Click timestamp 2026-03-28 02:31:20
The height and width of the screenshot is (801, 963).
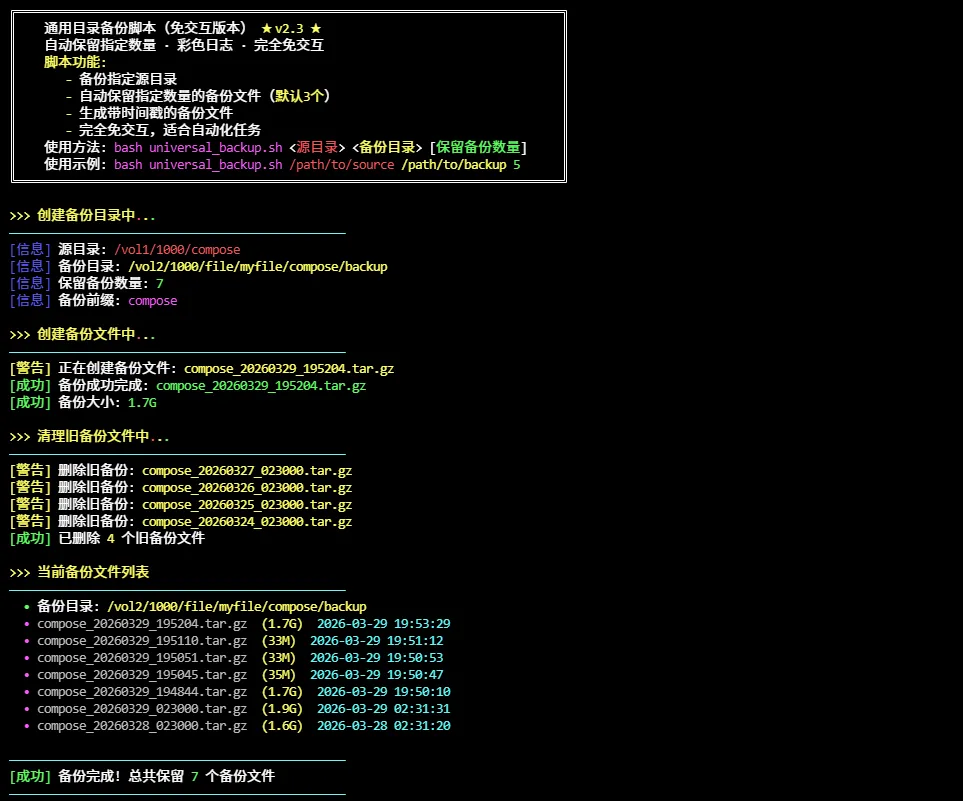[383, 726]
